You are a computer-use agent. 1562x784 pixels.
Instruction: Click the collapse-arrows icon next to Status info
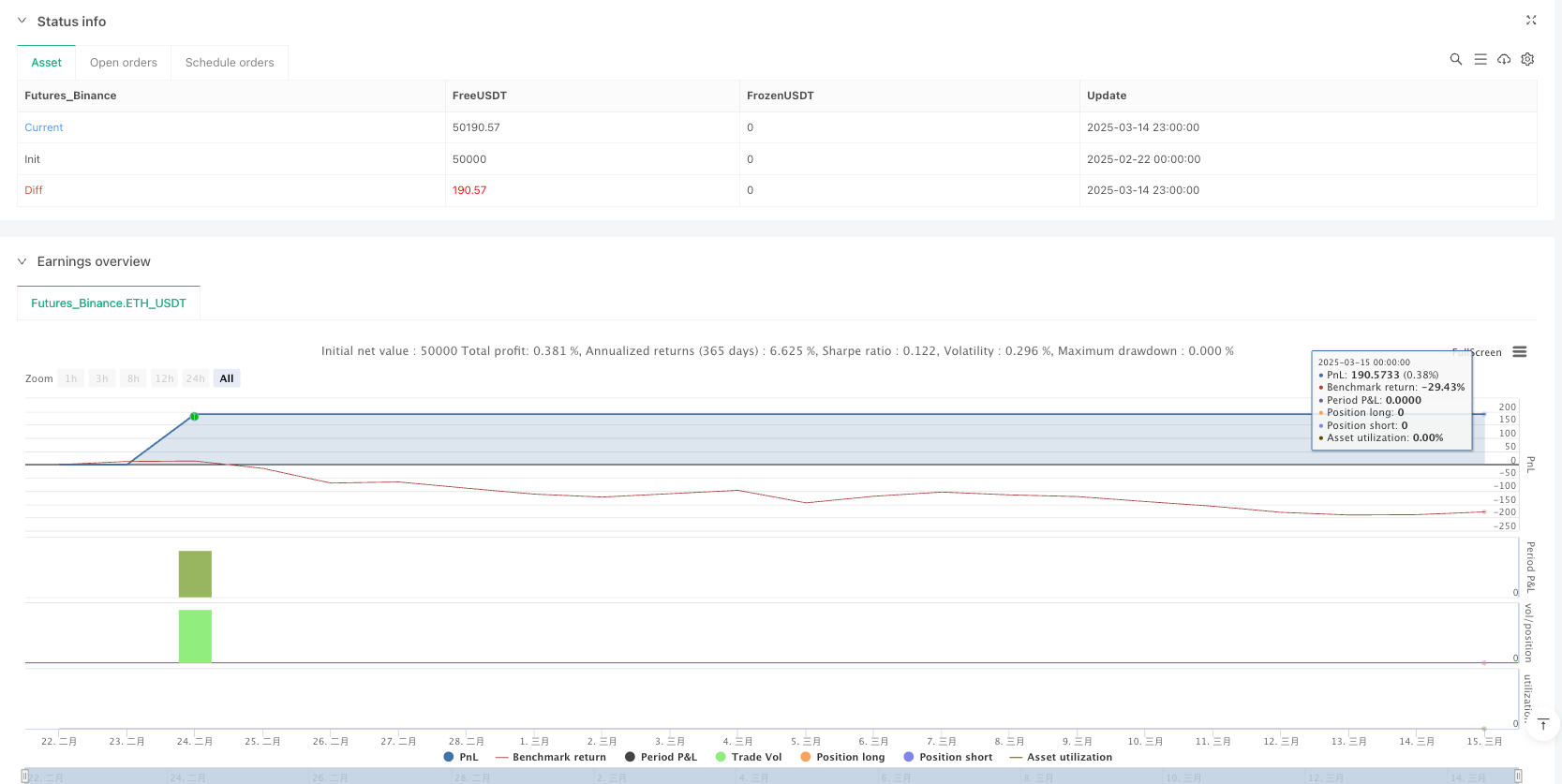coord(1531,20)
